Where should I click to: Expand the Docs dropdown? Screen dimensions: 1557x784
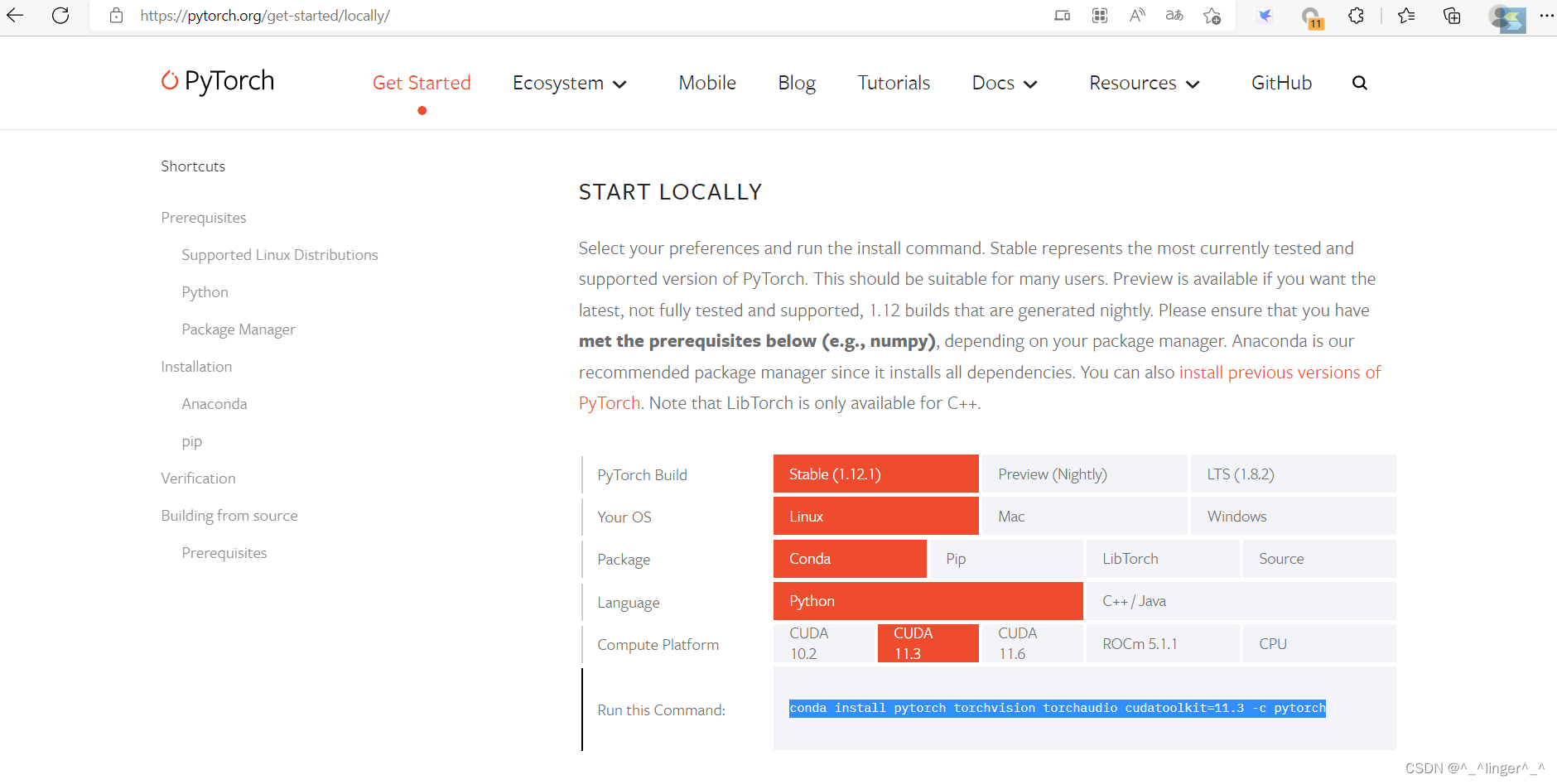point(1005,84)
